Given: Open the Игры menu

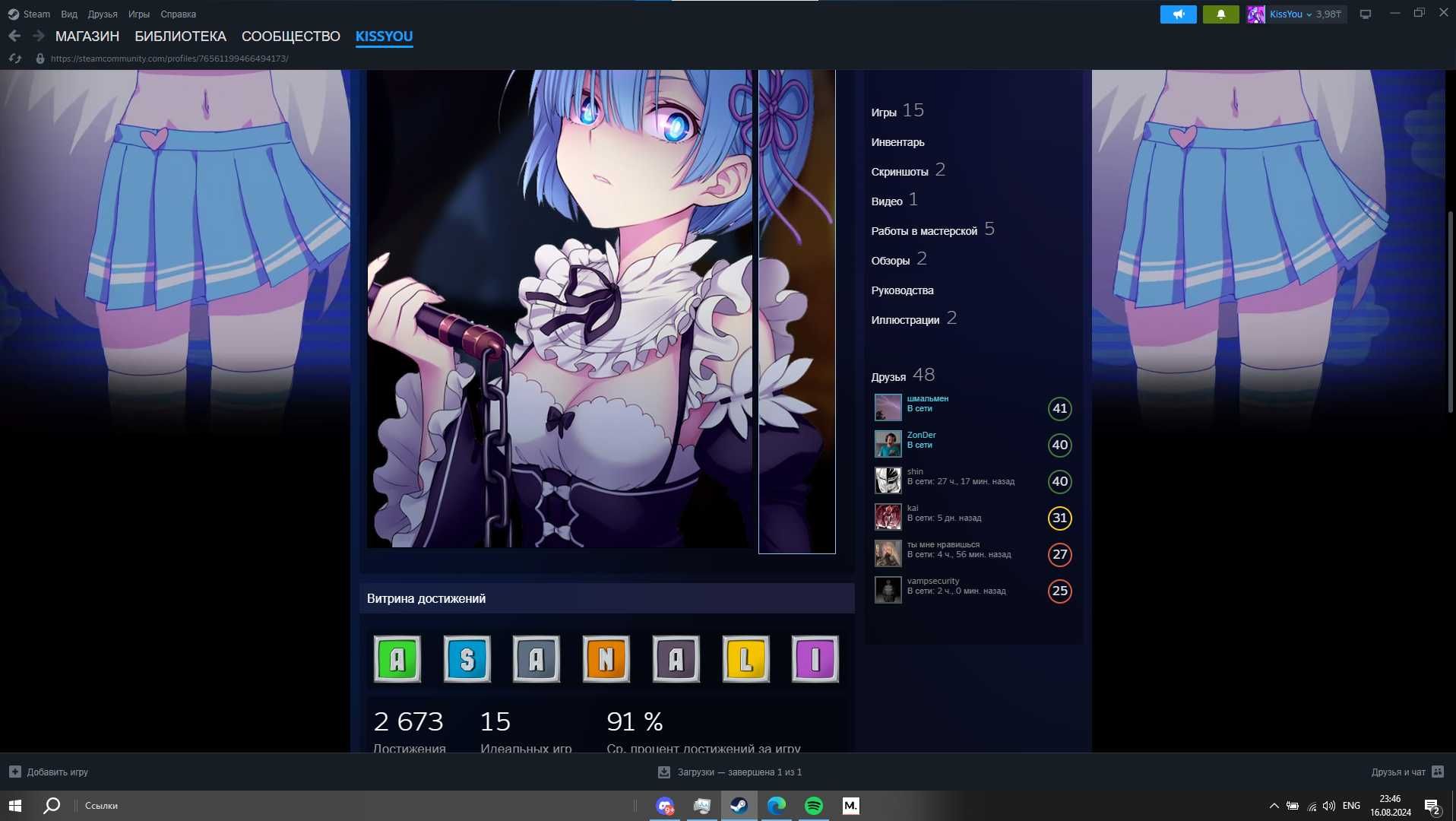Looking at the screenshot, I should pyautogui.click(x=139, y=14).
